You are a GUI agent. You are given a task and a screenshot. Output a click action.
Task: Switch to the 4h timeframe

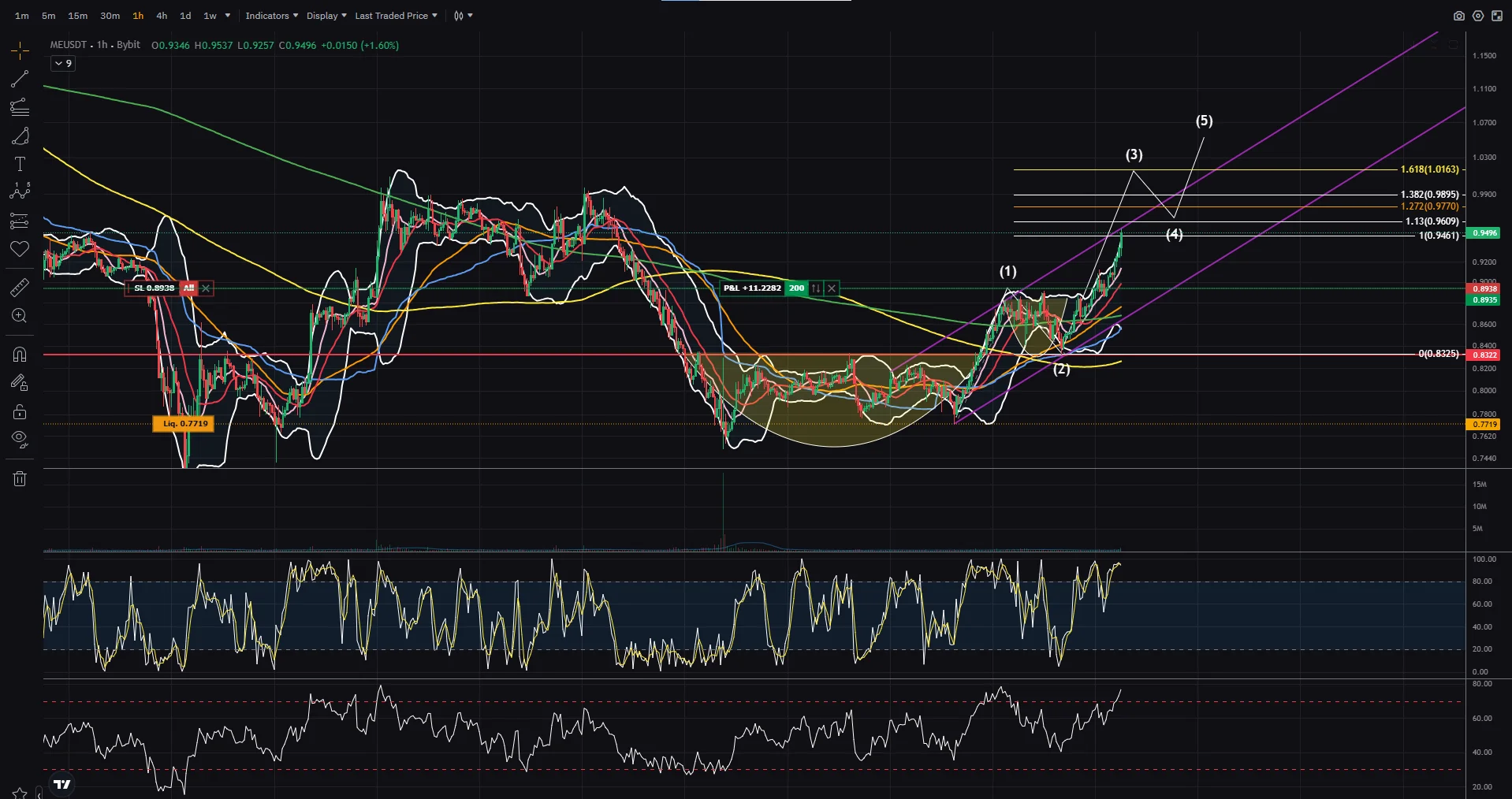[162, 16]
